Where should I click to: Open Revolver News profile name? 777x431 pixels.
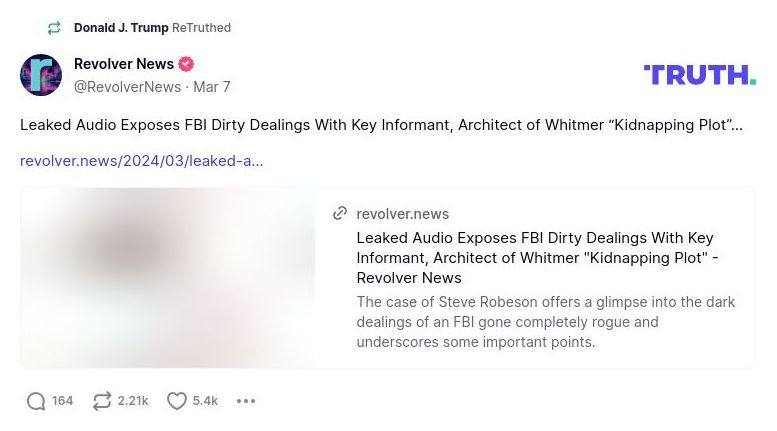(124, 64)
